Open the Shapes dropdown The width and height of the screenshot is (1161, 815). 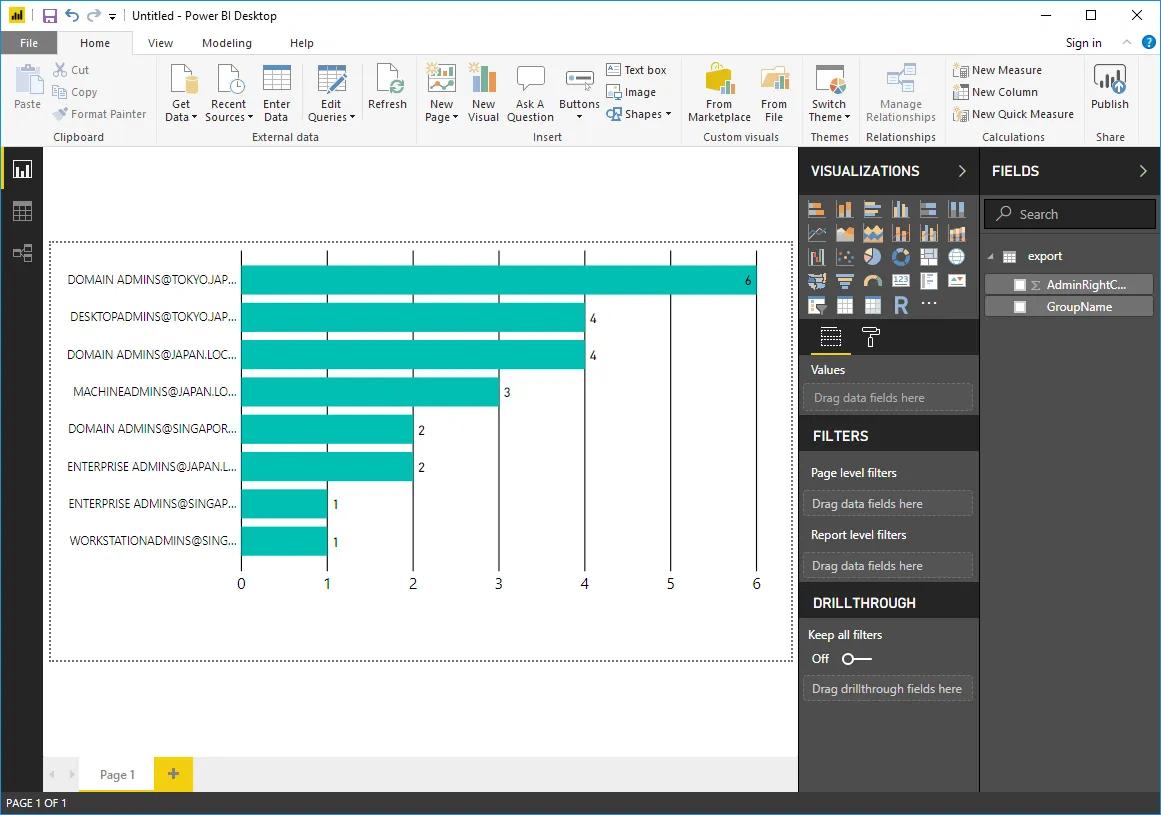click(638, 114)
